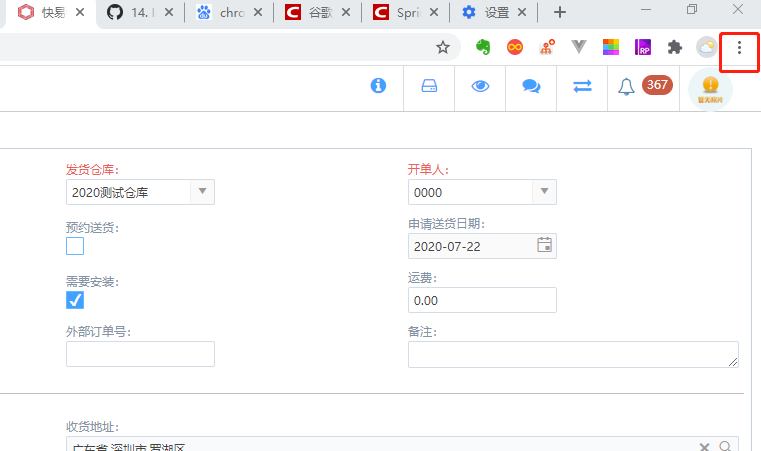Click the blue info circle icon
Image resolution: width=761 pixels, height=451 pixels.
[x=379, y=87]
